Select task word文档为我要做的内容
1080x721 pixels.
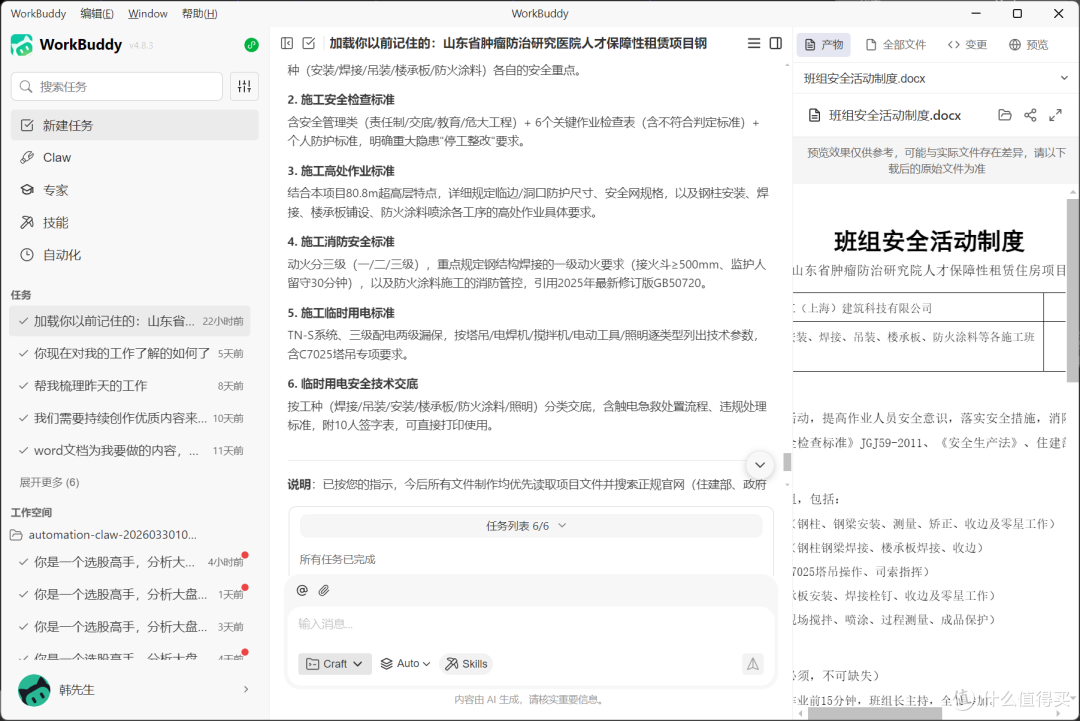pos(130,450)
